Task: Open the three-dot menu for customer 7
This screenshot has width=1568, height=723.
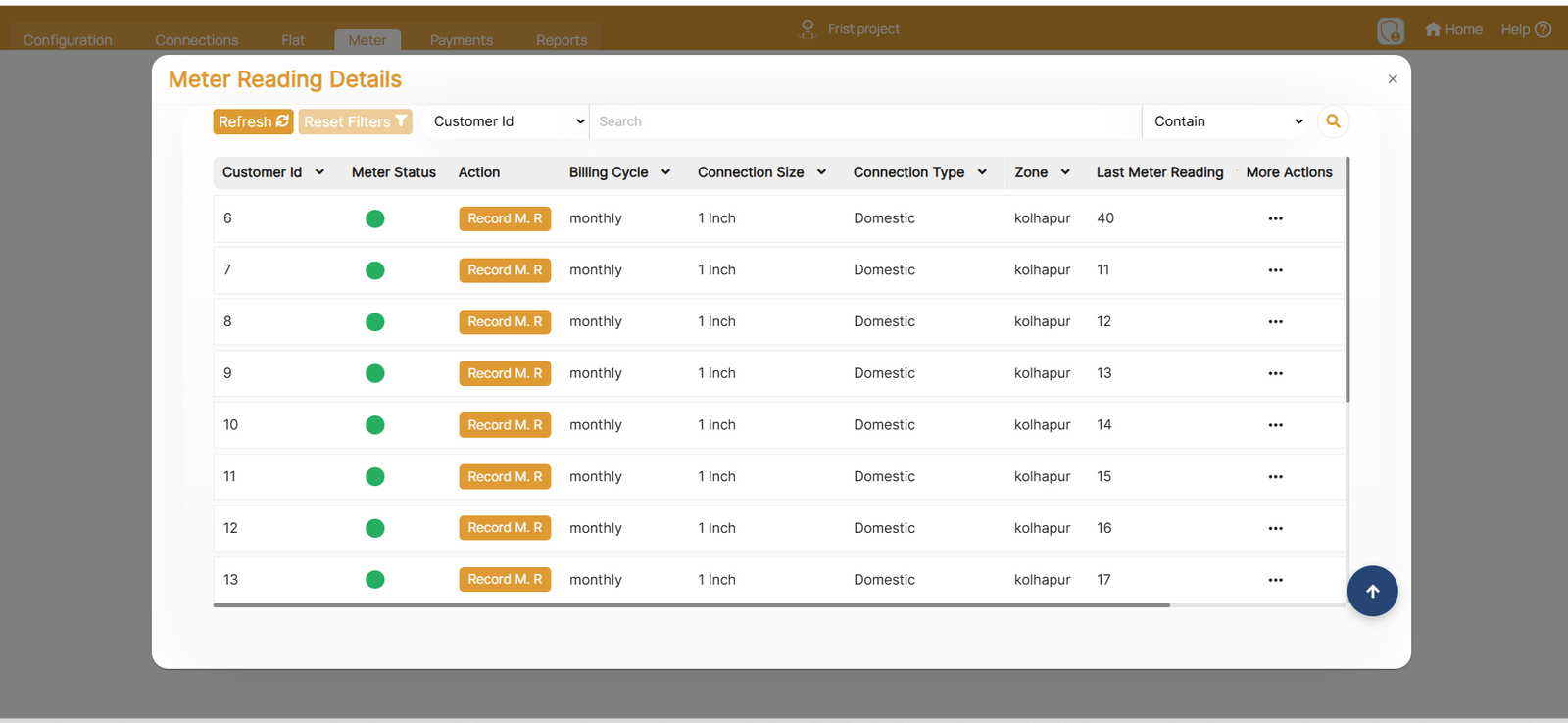Action: tap(1275, 270)
